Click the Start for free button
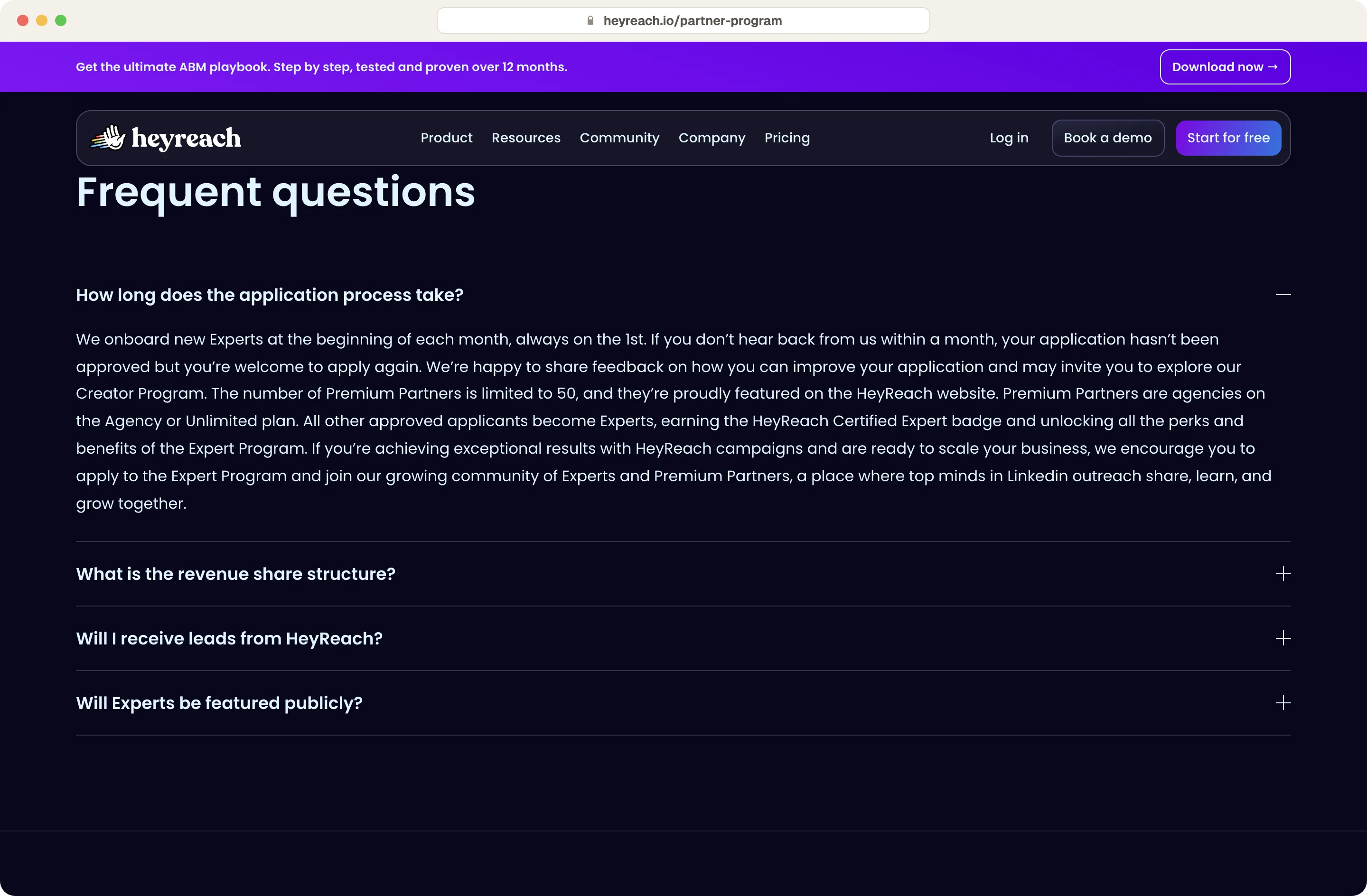Image resolution: width=1367 pixels, height=896 pixels. 1228,138
